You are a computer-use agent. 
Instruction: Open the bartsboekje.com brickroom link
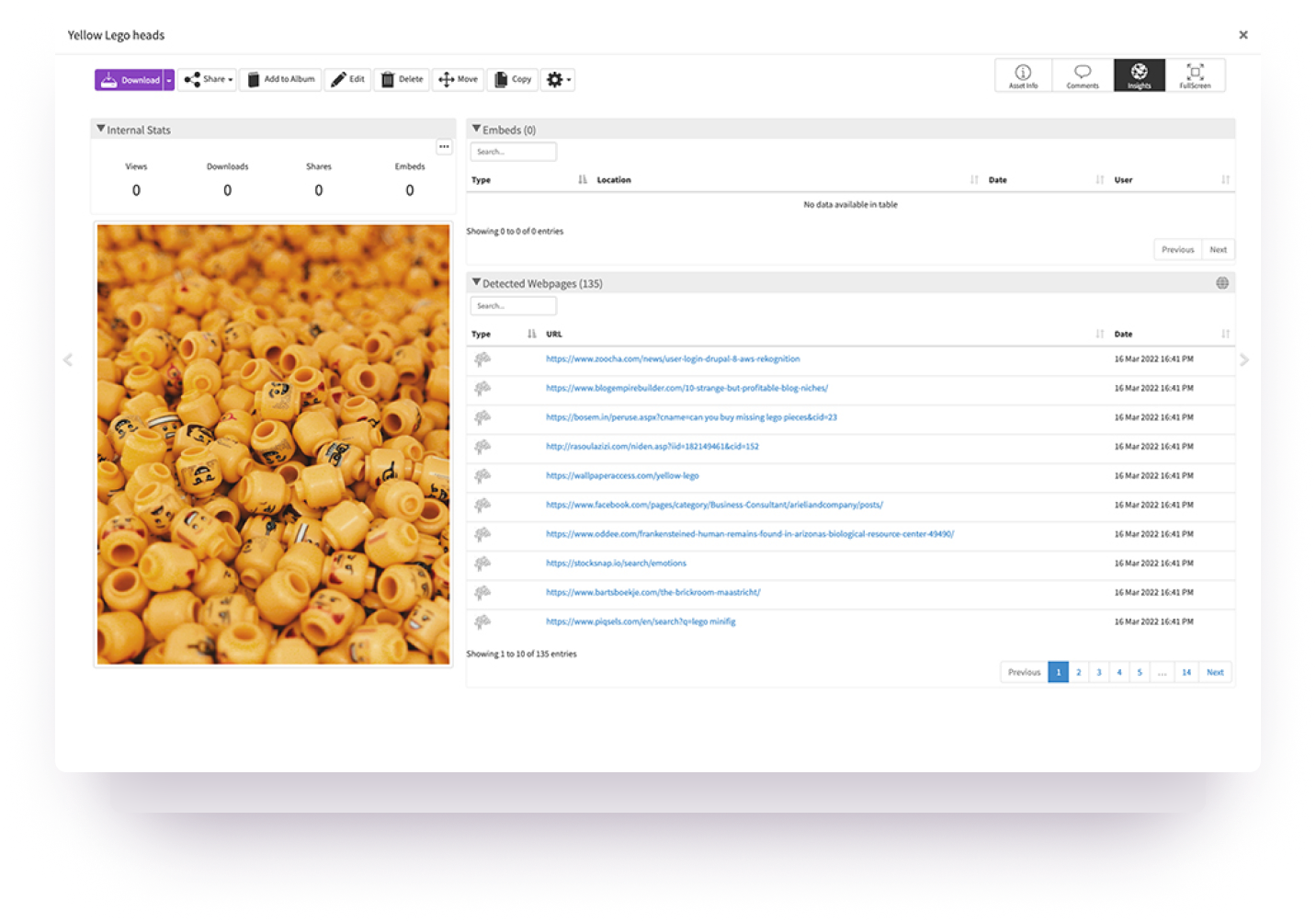tap(653, 593)
